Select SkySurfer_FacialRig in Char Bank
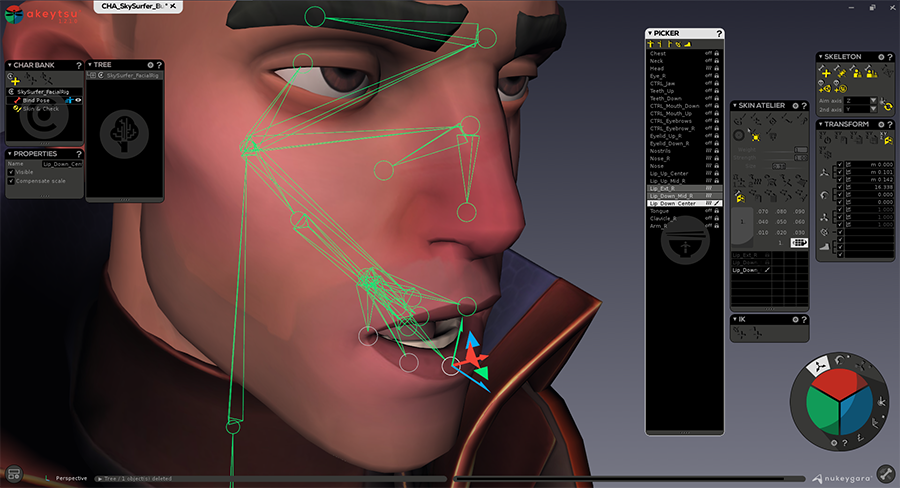This screenshot has height=488, width=900. click(x=45, y=92)
